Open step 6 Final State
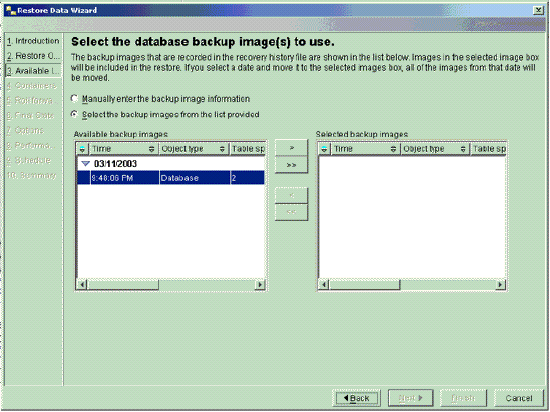 pos(31,115)
